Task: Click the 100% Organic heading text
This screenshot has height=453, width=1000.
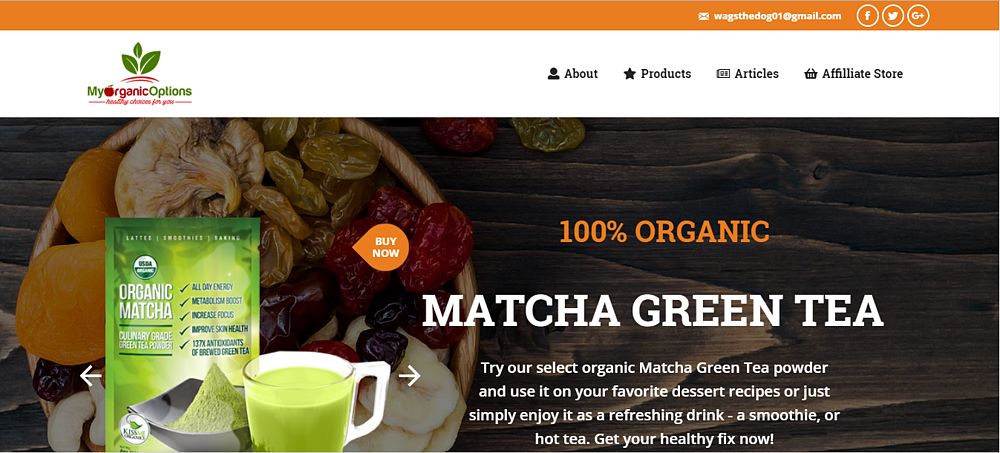Action: (x=665, y=232)
